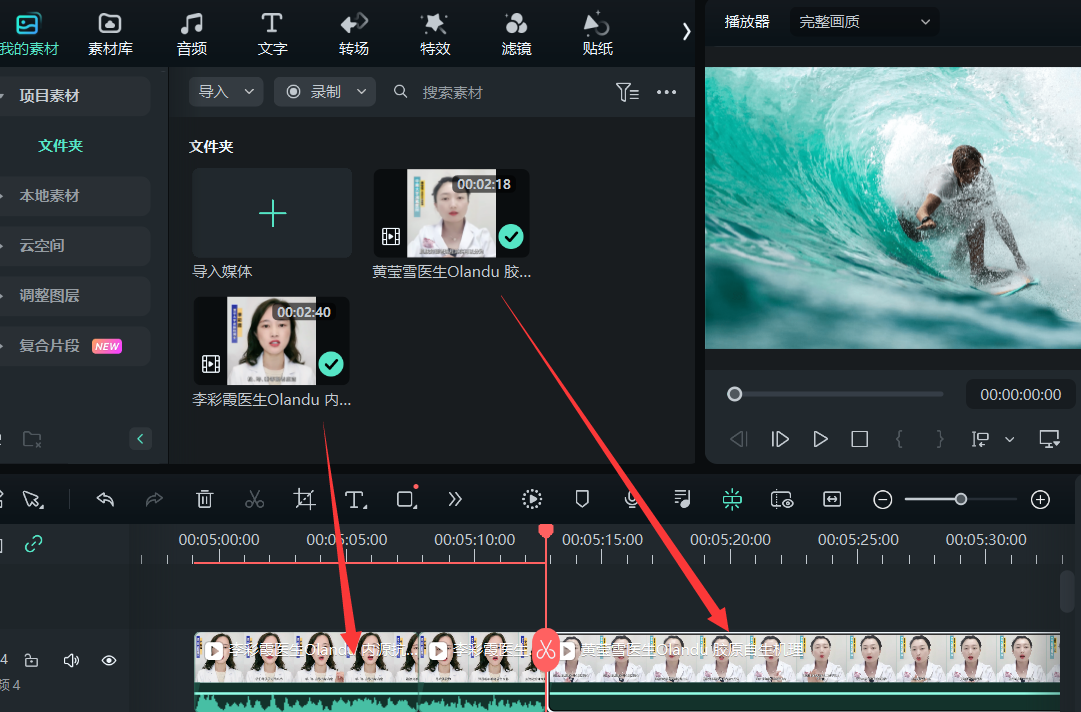
Task: Click the 00:00:00:00 player timecode
Action: (x=1020, y=394)
